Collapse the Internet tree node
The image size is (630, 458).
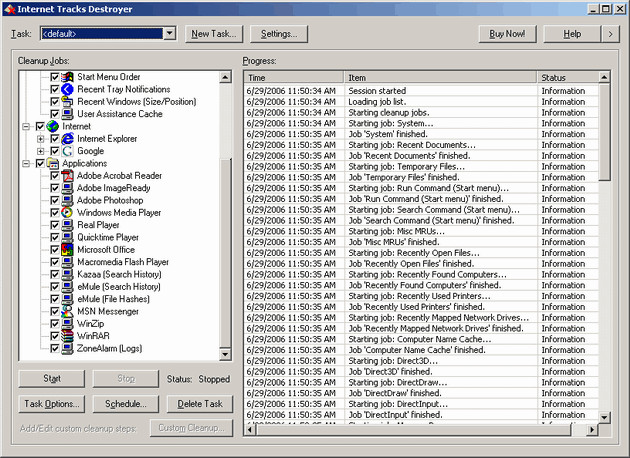(x=26, y=127)
